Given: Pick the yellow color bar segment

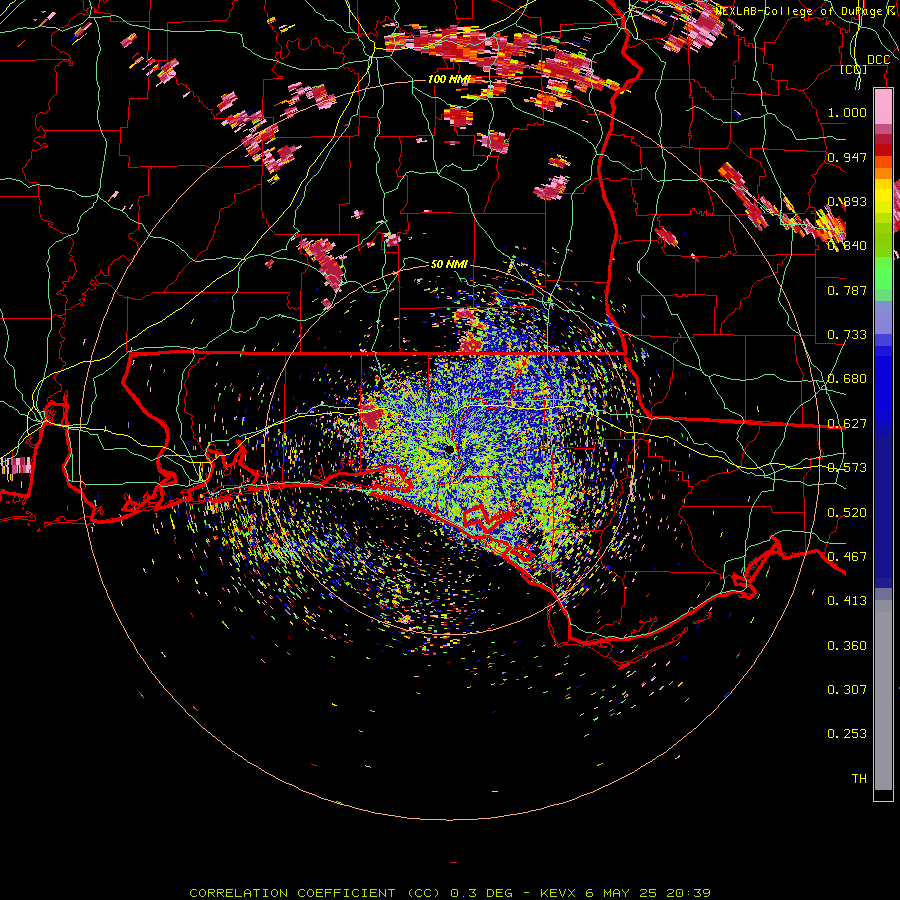Looking at the screenshot, I should [883, 196].
